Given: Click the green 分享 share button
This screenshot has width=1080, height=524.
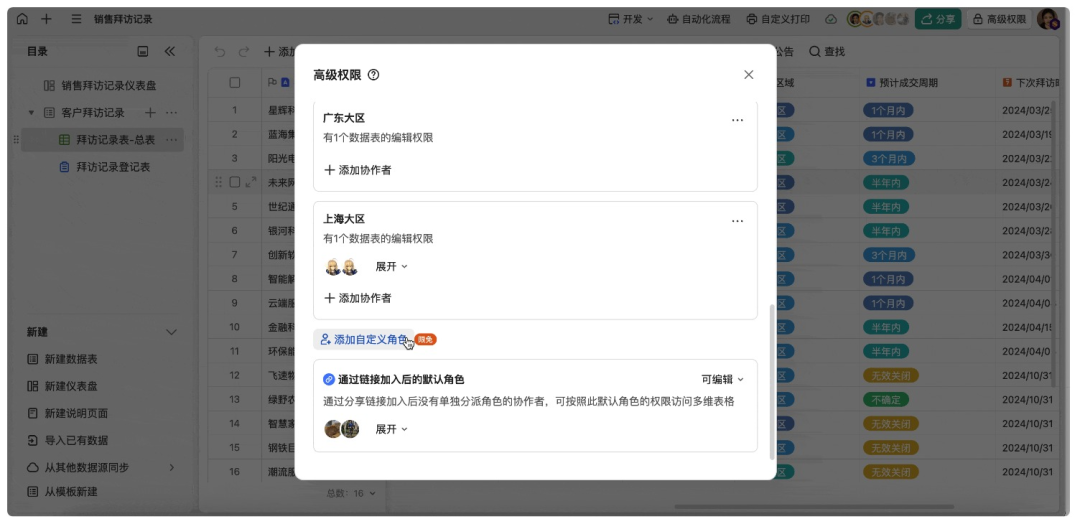Looking at the screenshot, I should point(937,19).
